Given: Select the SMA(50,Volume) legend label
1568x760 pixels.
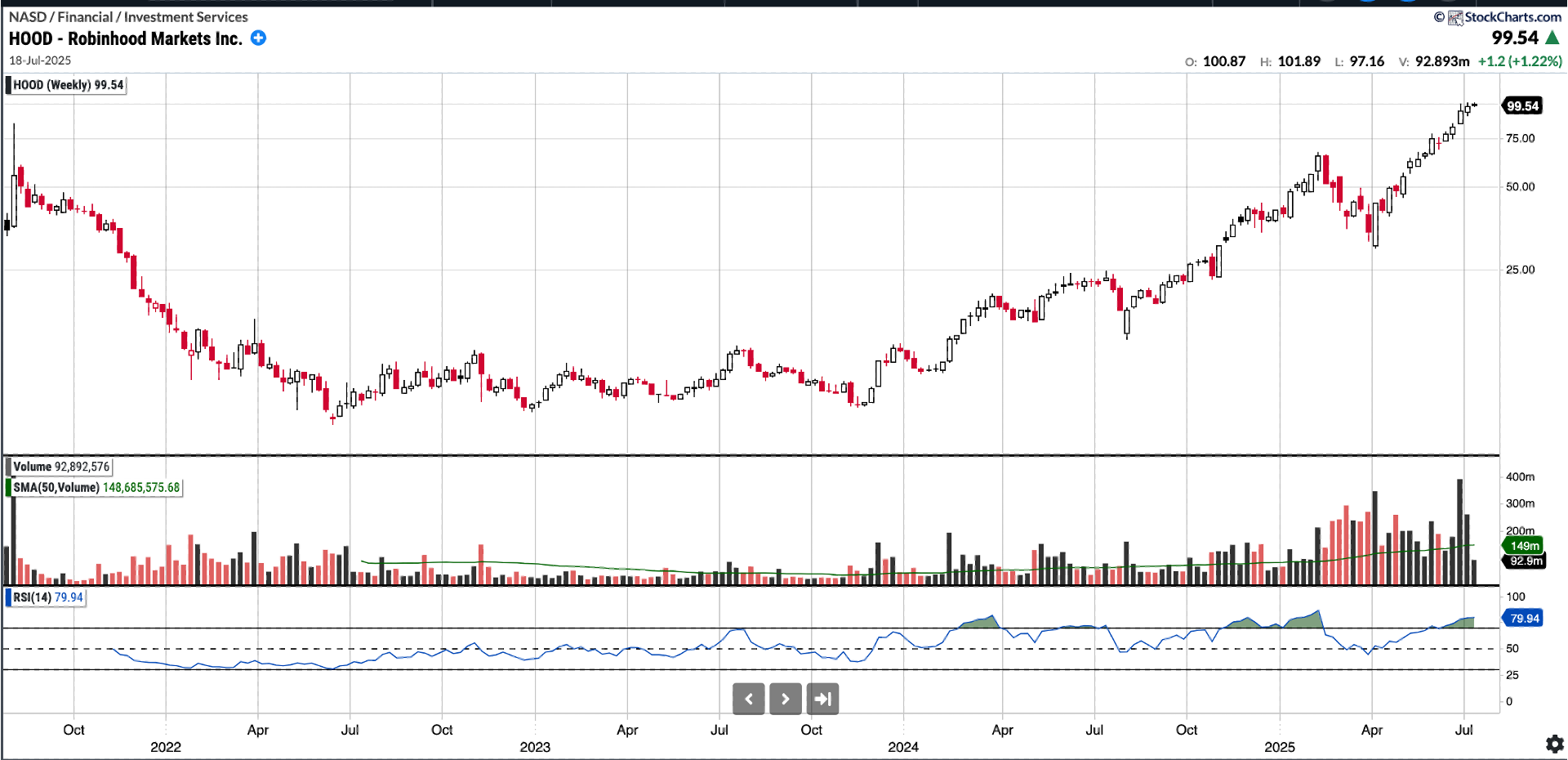Looking at the screenshot, I should 95,487.
